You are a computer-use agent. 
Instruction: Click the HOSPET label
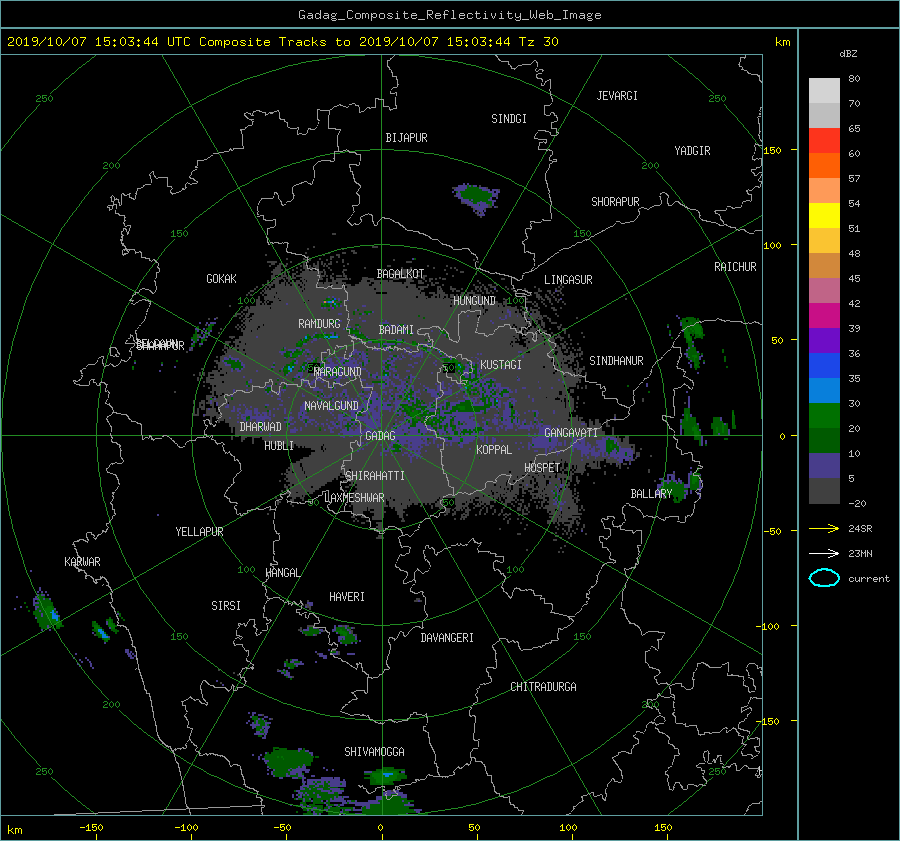point(542,468)
